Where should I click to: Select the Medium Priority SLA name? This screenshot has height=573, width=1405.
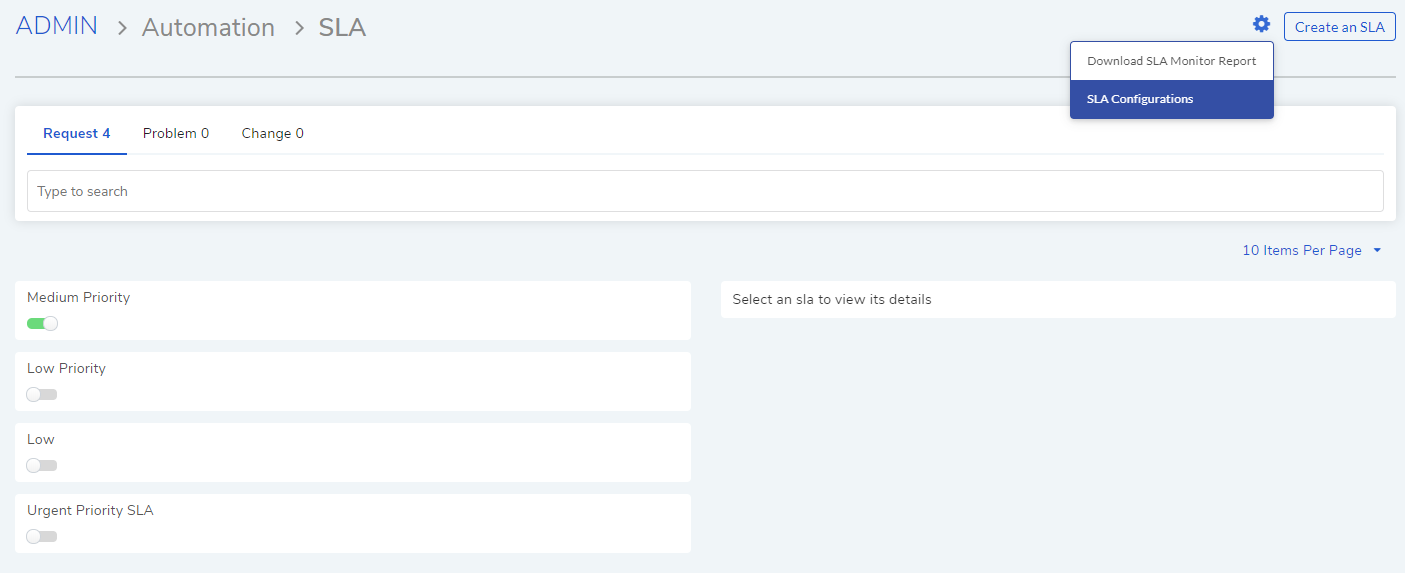(78, 297)
